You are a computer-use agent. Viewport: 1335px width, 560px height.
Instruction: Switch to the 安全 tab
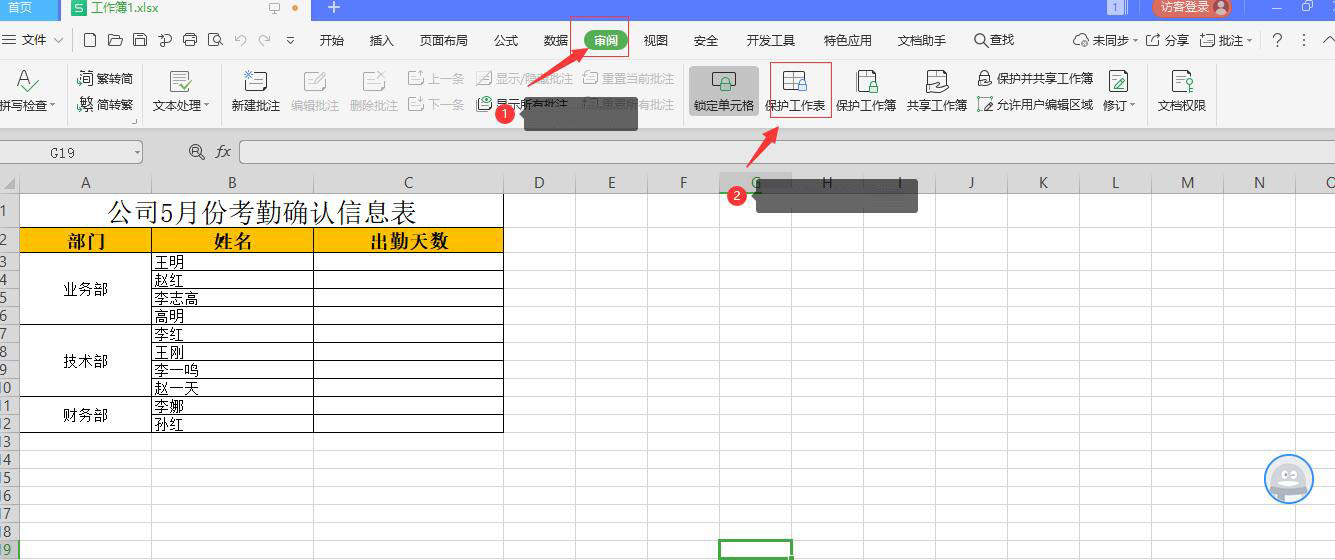[705, 40]
